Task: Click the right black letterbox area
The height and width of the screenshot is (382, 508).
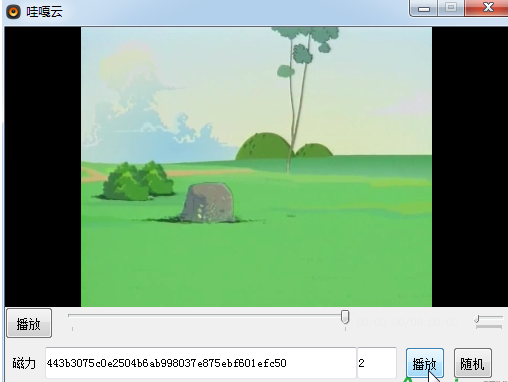Action: pos(470,167)
